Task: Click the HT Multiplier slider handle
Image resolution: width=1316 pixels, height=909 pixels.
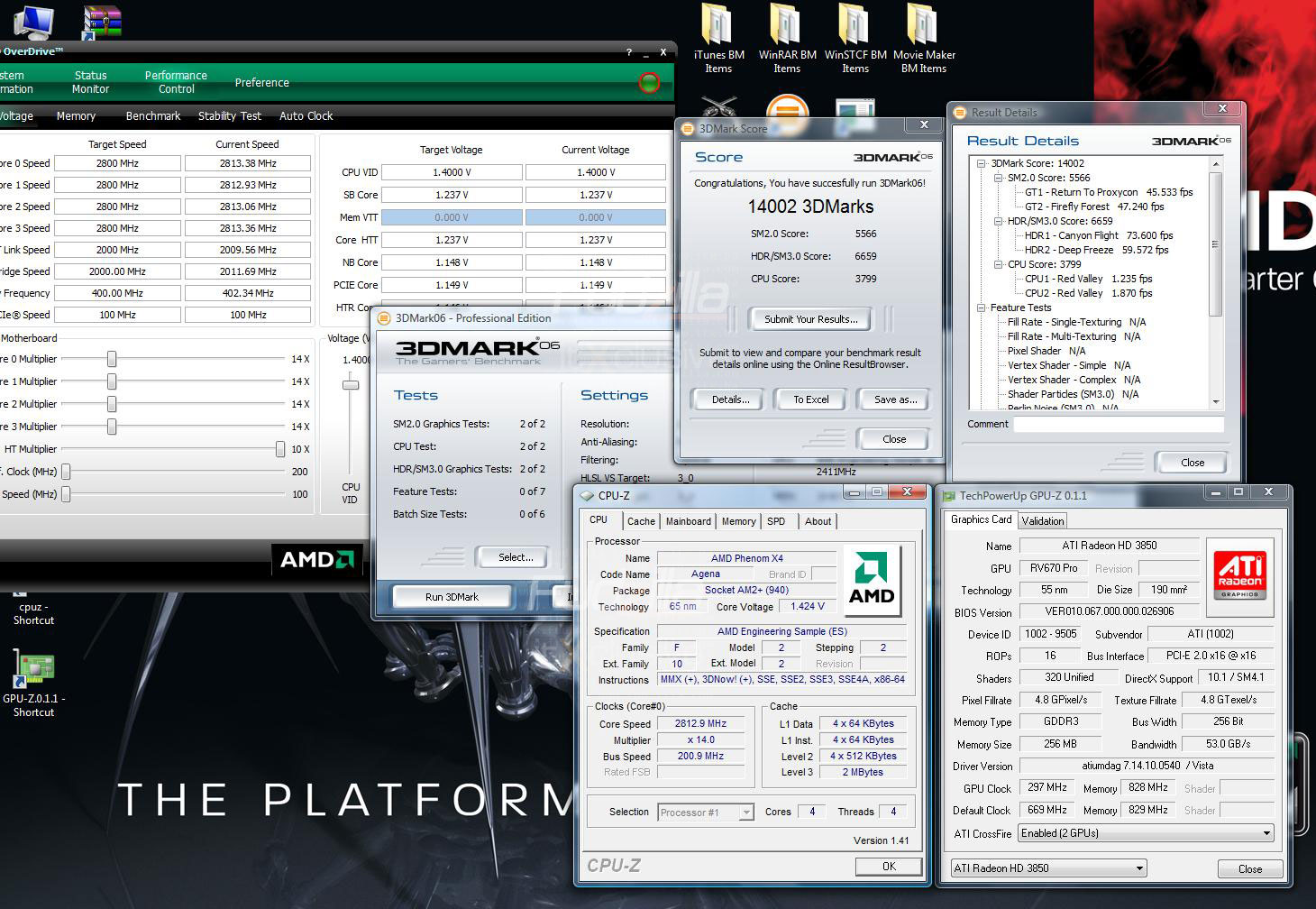Action: click(x=280, y=449)
